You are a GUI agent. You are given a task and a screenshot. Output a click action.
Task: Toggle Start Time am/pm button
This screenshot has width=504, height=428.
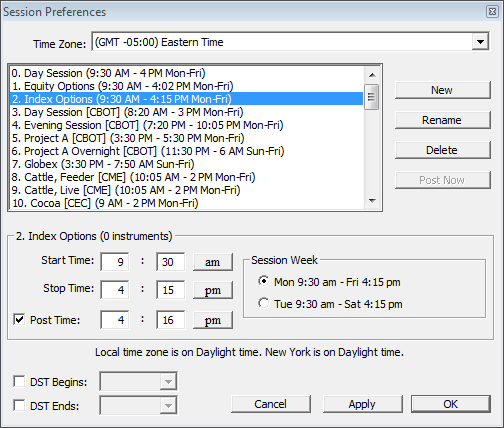coord(213,262)
